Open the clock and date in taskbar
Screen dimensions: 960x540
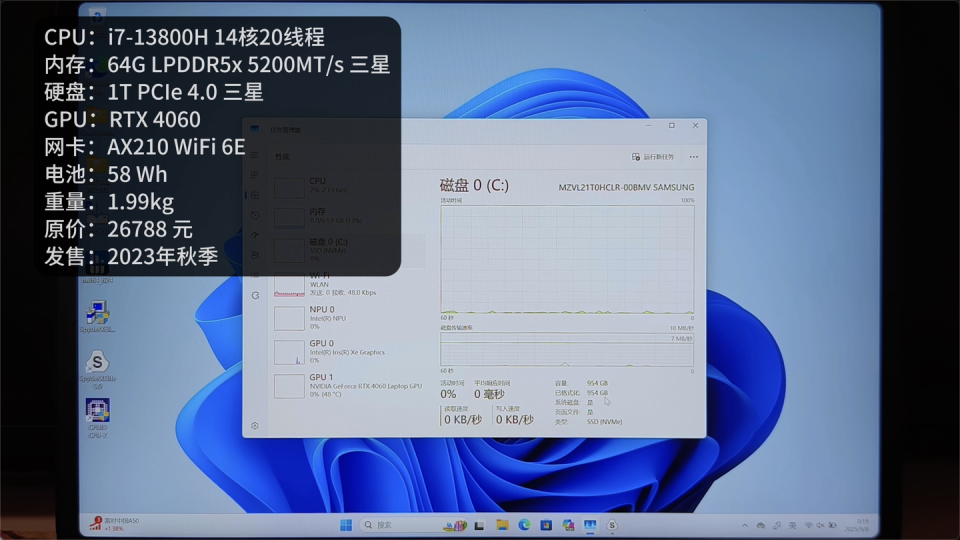tap(857, 525)
